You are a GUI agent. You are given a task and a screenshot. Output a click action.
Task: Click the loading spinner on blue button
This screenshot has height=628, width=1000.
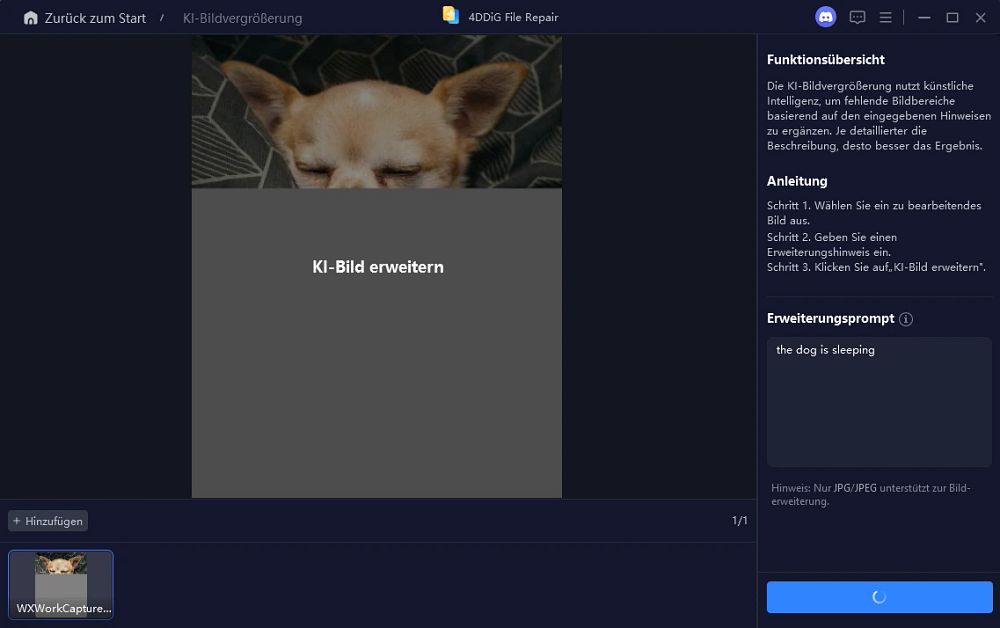pyautogui.click(x=879, y=597)
